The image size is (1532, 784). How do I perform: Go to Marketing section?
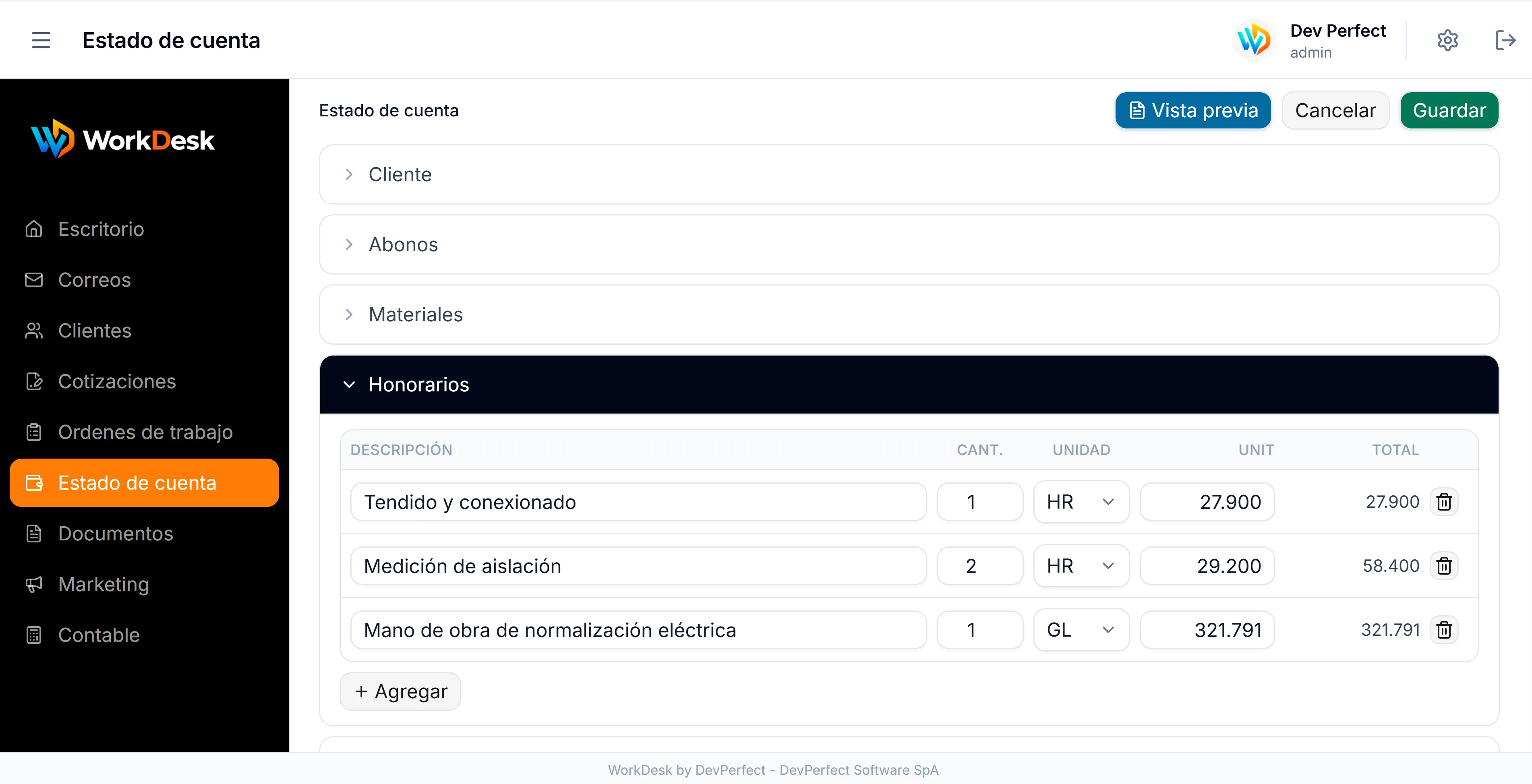(x=144, y=584)
